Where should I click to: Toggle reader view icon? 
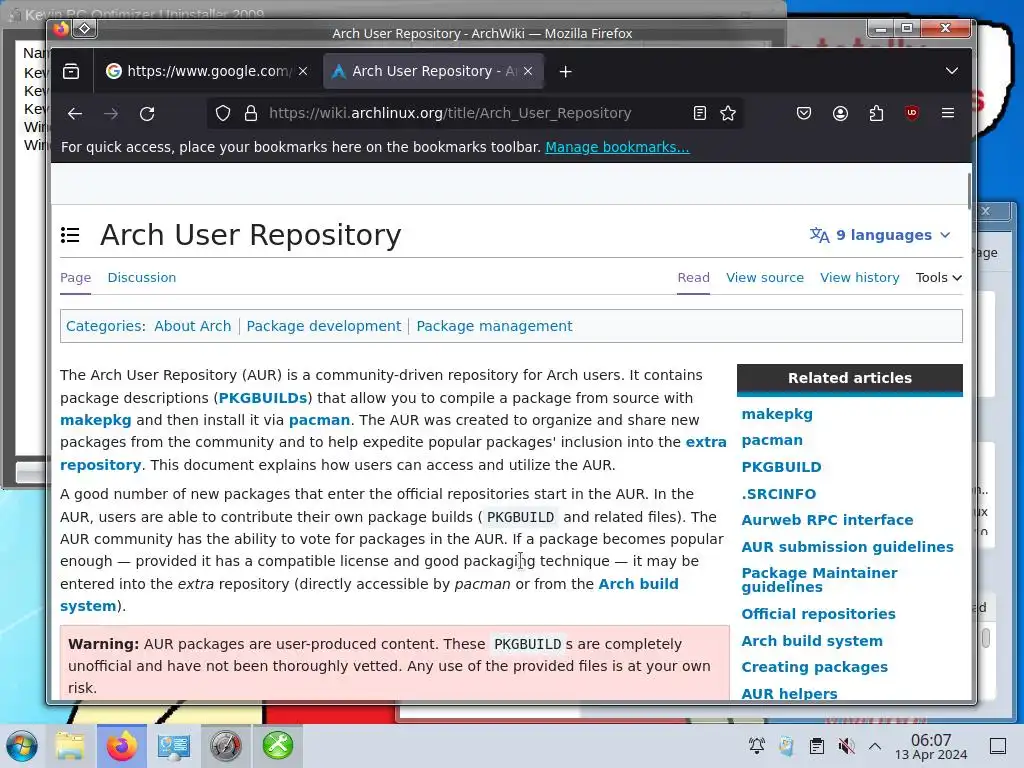699,114
